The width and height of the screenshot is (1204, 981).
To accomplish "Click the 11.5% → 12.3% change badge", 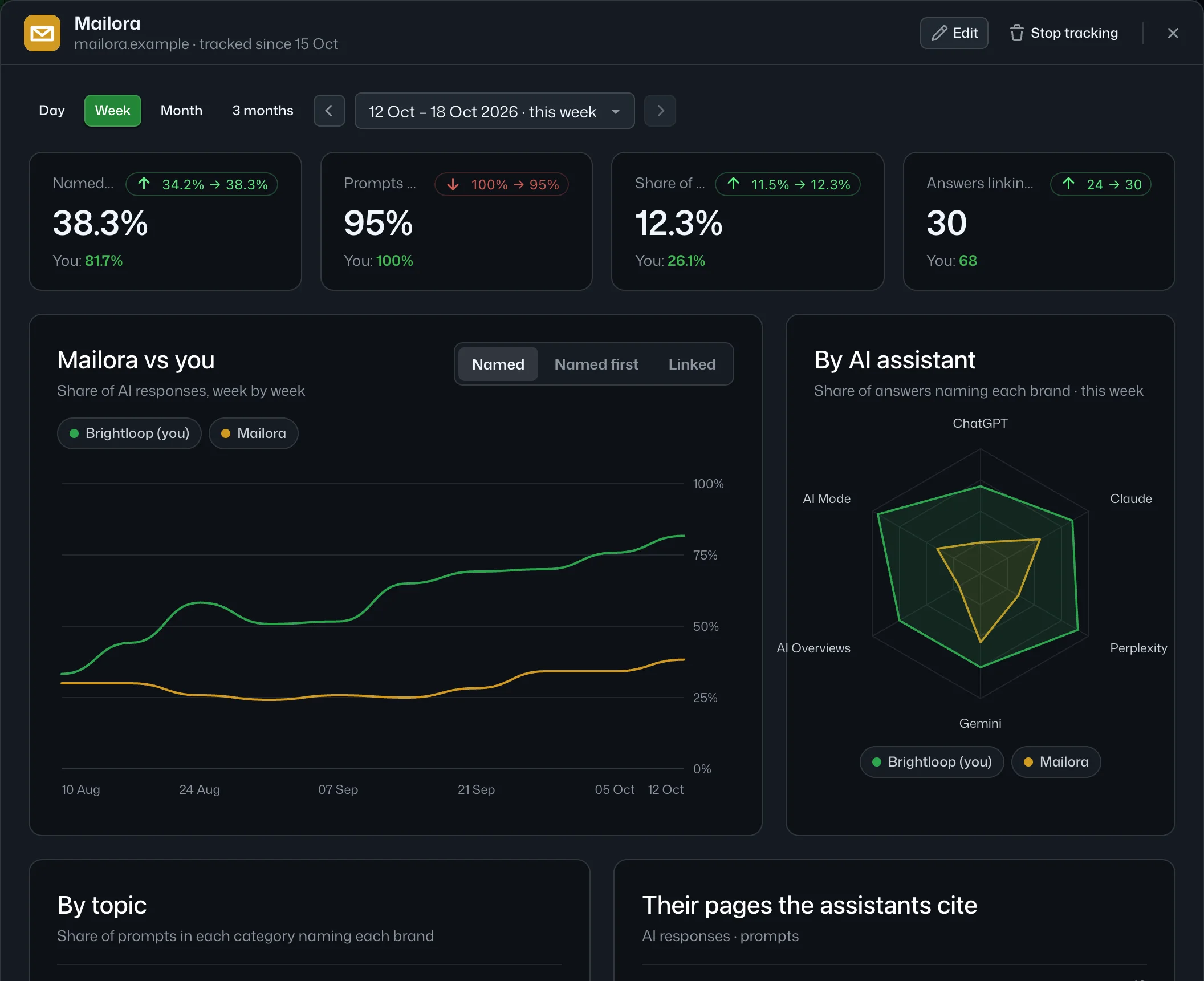I will 788,184.
